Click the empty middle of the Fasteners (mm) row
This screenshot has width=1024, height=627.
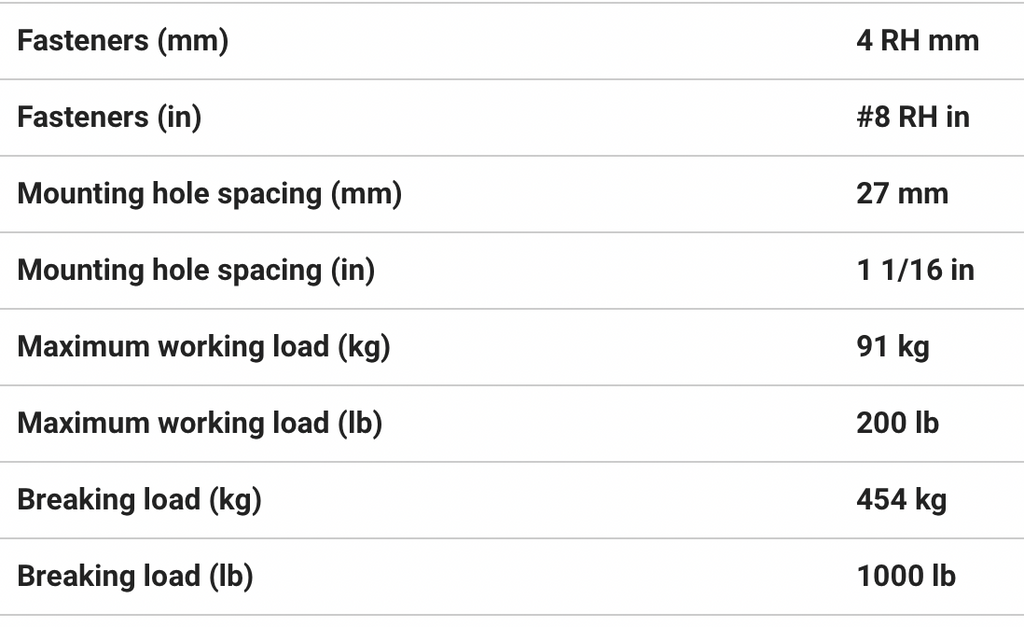540,41
